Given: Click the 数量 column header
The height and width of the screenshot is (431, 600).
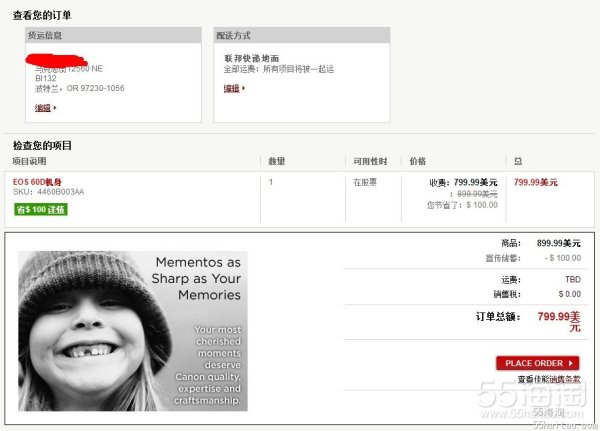Looking at the screenshot, I should pos(277,161).
